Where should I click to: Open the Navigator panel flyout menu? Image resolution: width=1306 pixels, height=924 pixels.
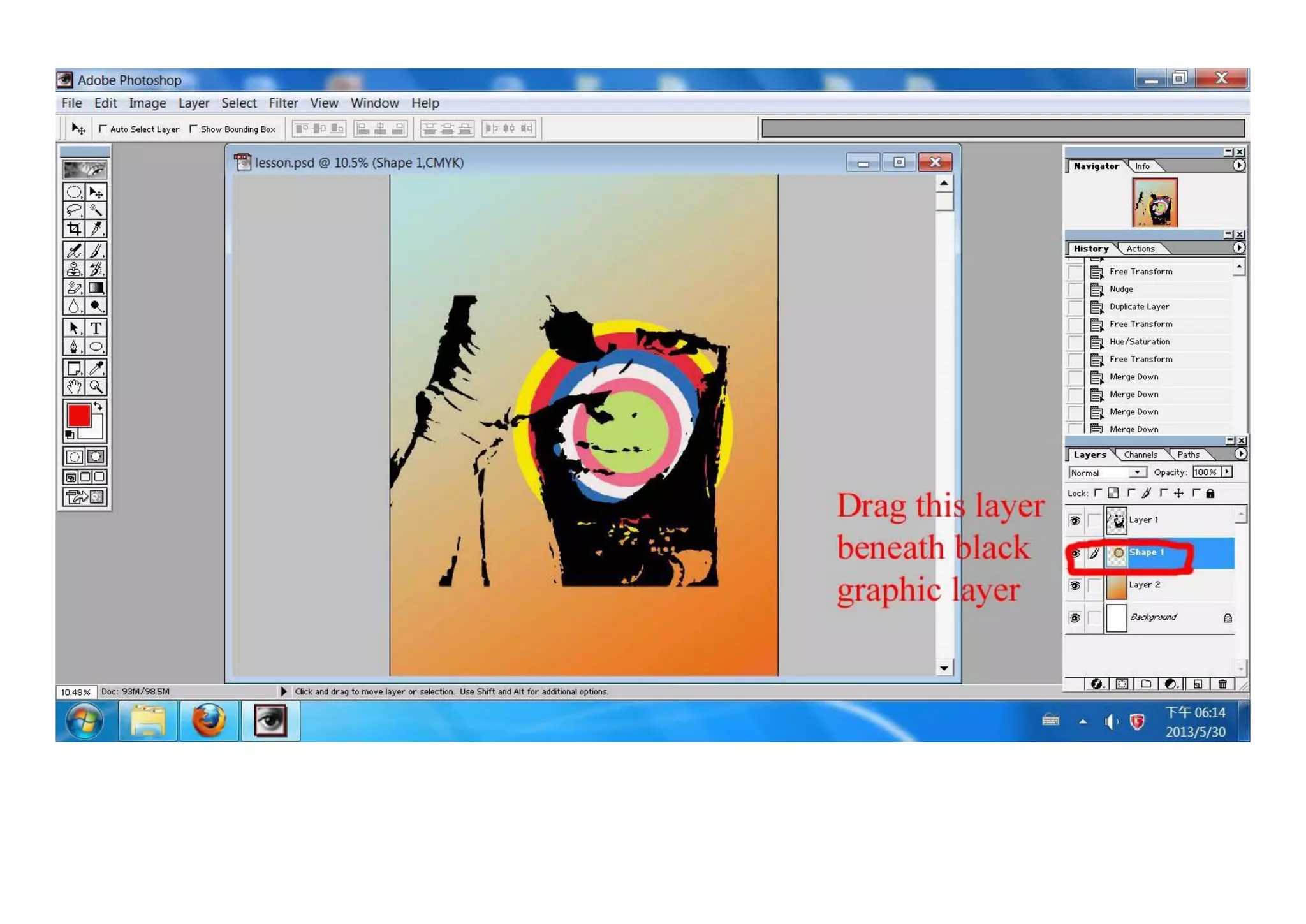[x=1238, y=165]
